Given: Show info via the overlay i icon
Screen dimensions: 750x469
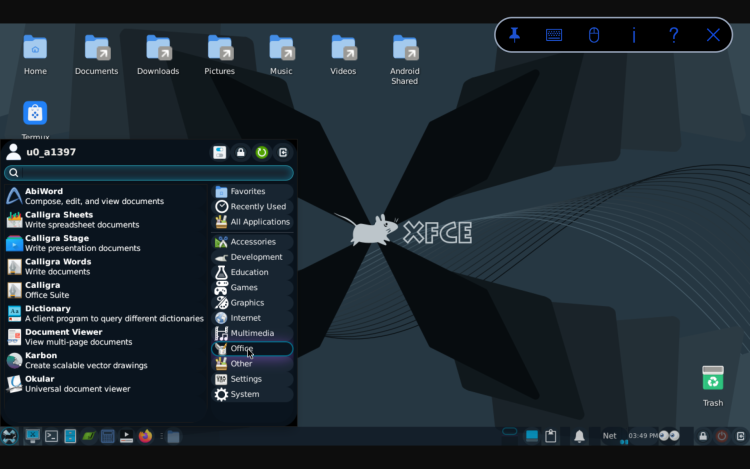Looking at the screenshot, I should coord(634,35).
